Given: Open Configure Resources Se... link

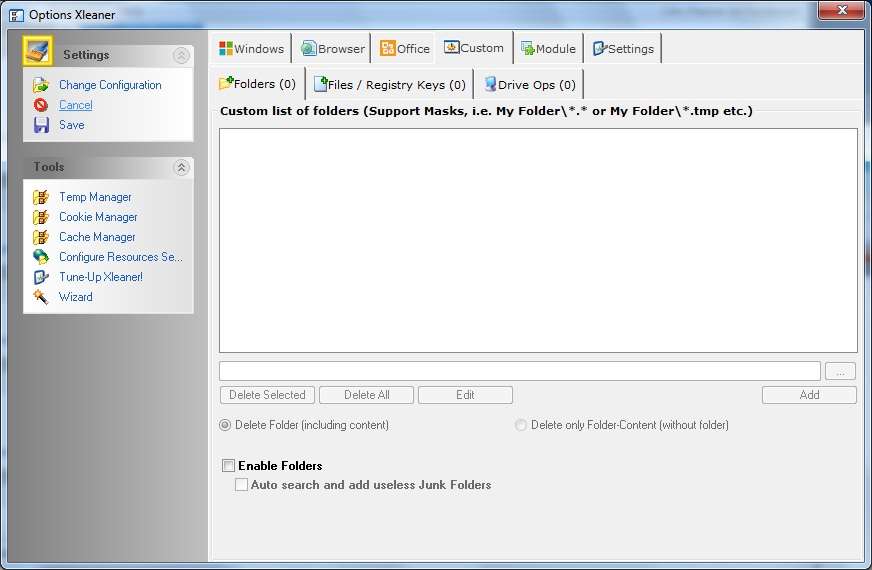Looking at the screenshot, I should point(121,257).
